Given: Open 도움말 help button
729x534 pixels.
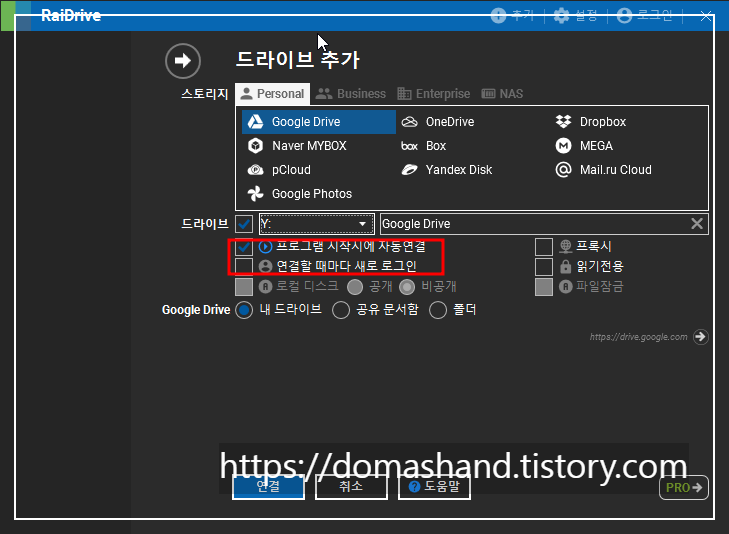Looking at the screenshot, I should pyautogui.click(x=434, y=487).
